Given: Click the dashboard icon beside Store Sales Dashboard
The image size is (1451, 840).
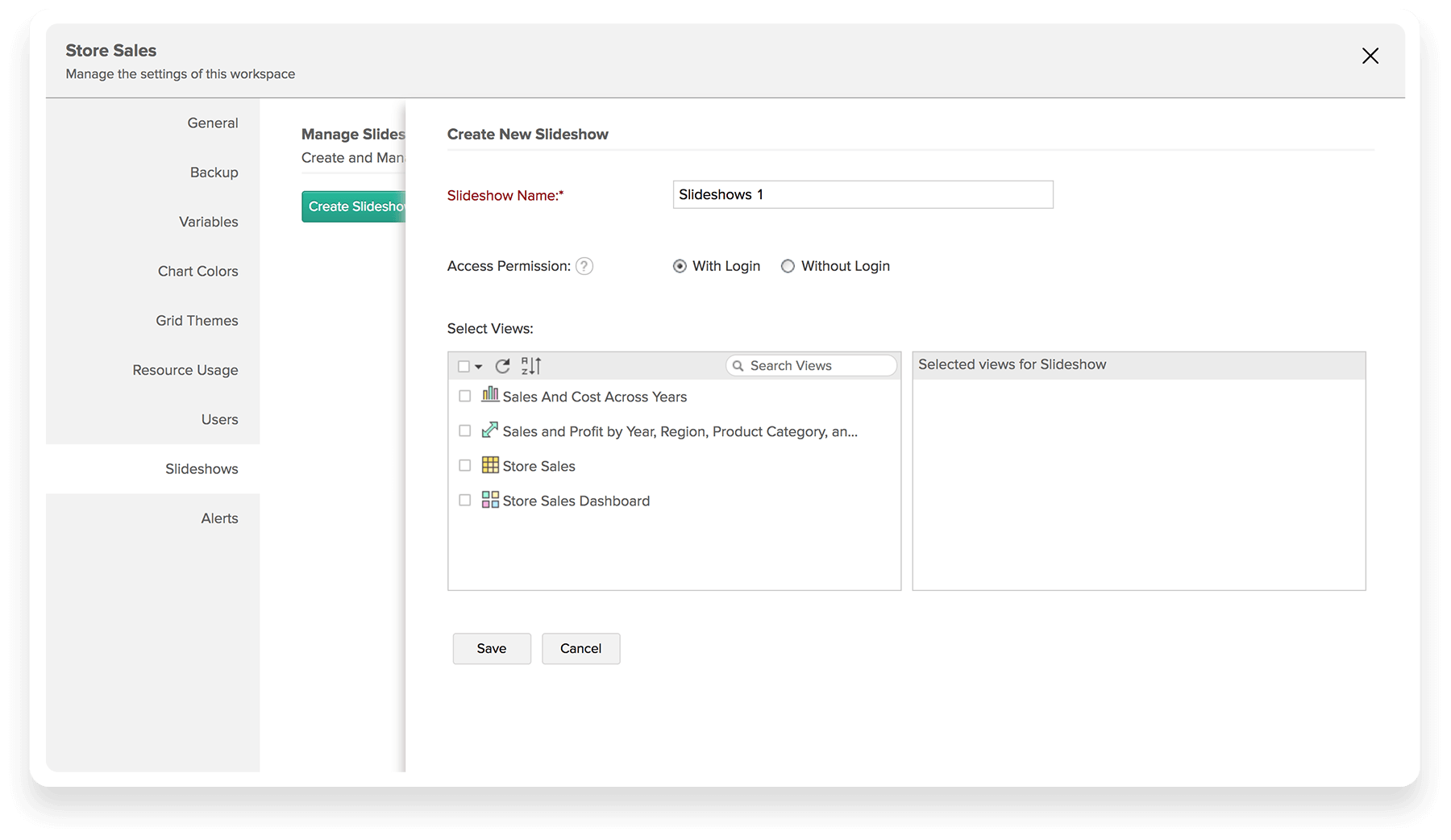Looking at the screenshot, I should (x=490, y=500).
